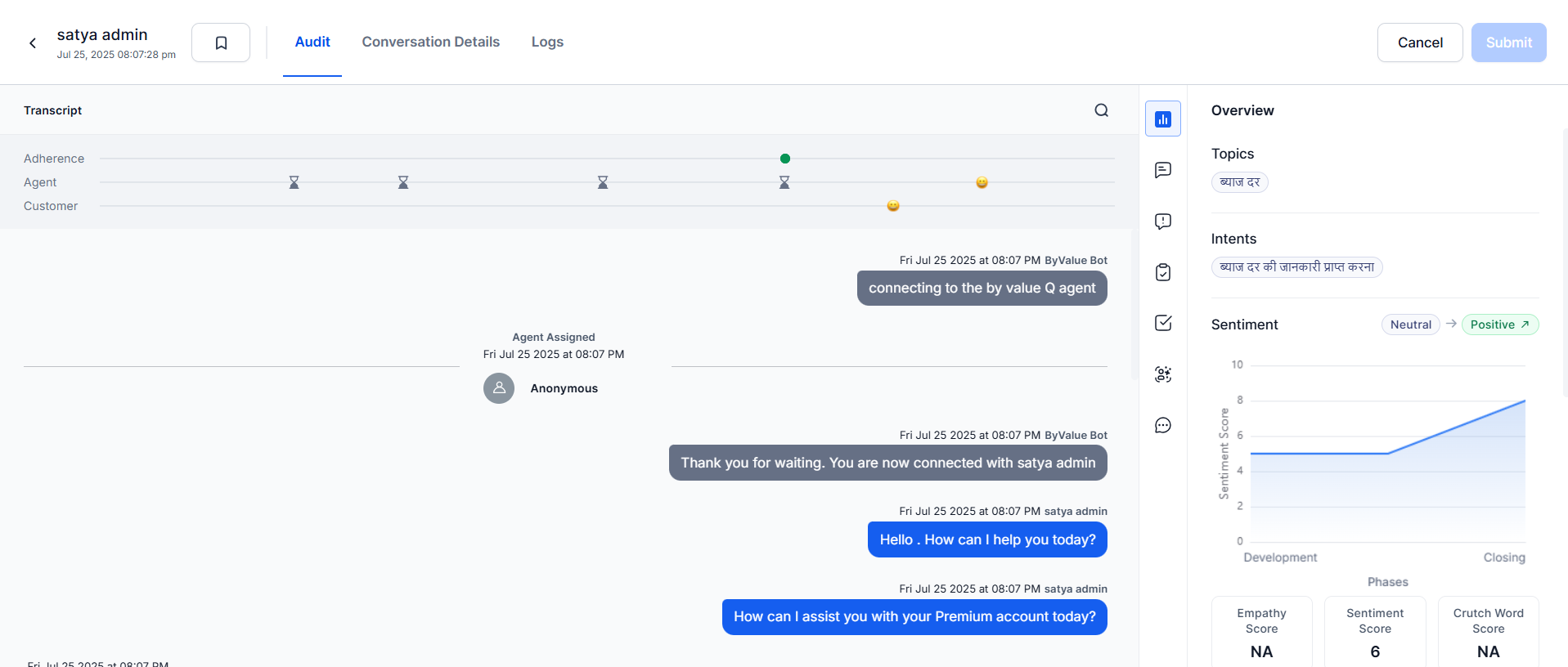Screen dimensions: 1568x667
Task: Select the Audit tab
Action: point(312,42)
